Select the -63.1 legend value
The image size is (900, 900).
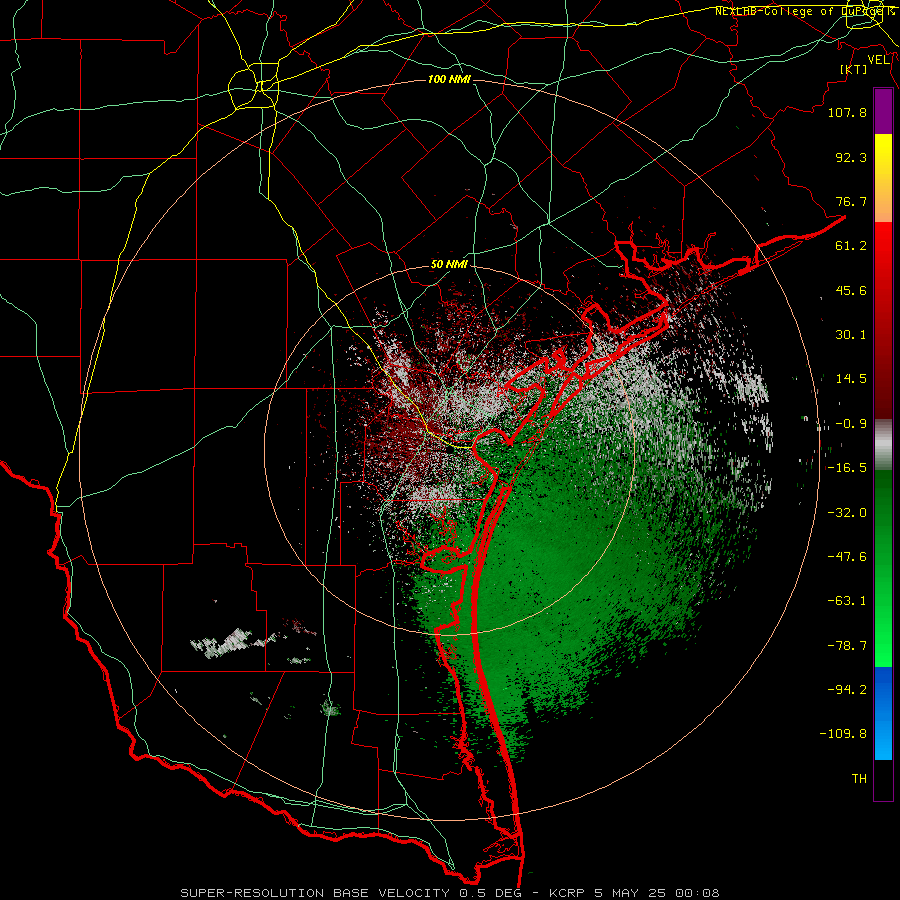click(847, 601)
